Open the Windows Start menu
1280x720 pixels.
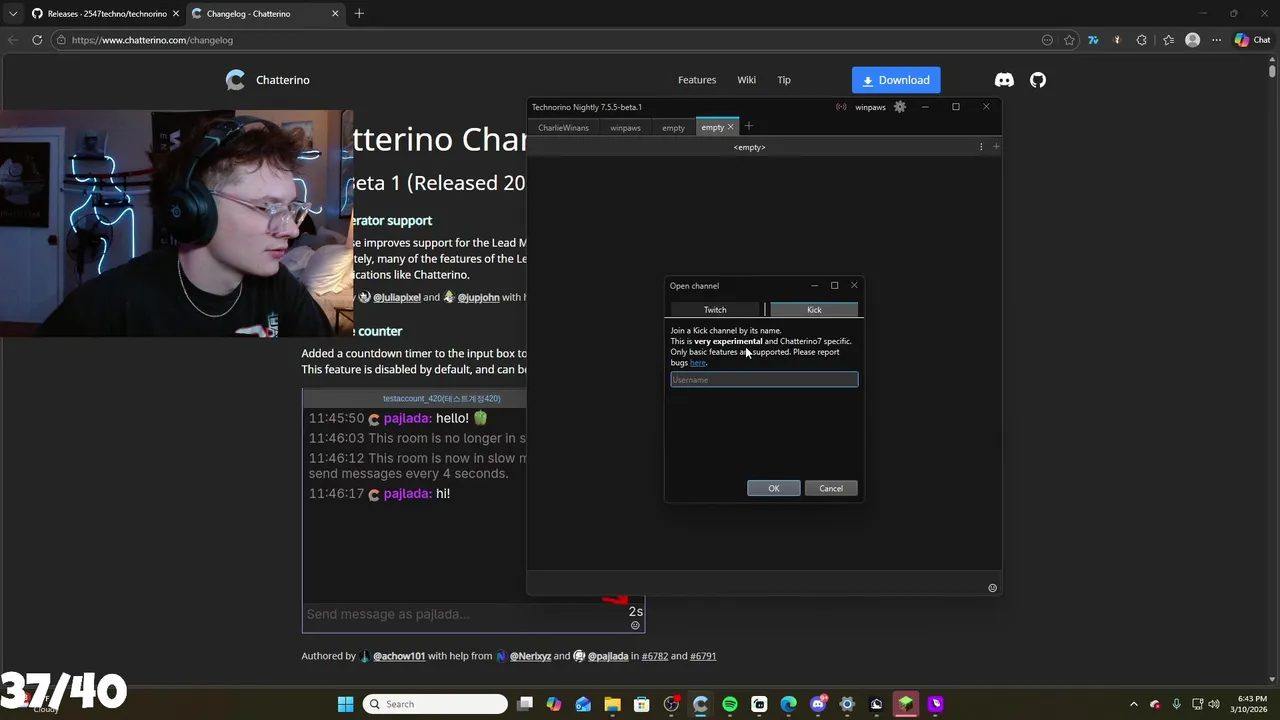click(x=345, y=704)
